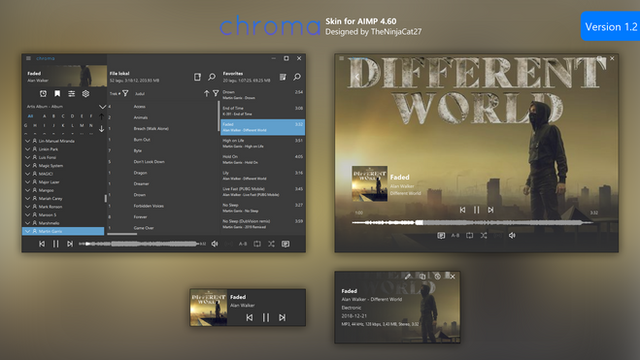Open the equalizer sliders icon under Faded
640x360 pixels.
(x=71, y=93)
